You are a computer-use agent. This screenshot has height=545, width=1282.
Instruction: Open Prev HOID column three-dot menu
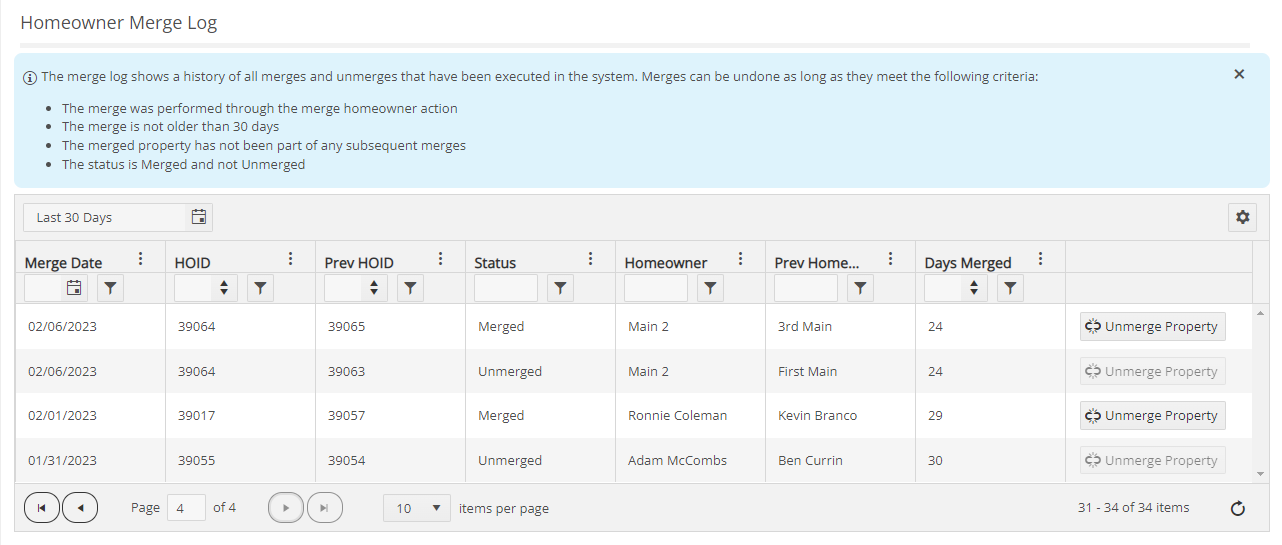point(440,259)
